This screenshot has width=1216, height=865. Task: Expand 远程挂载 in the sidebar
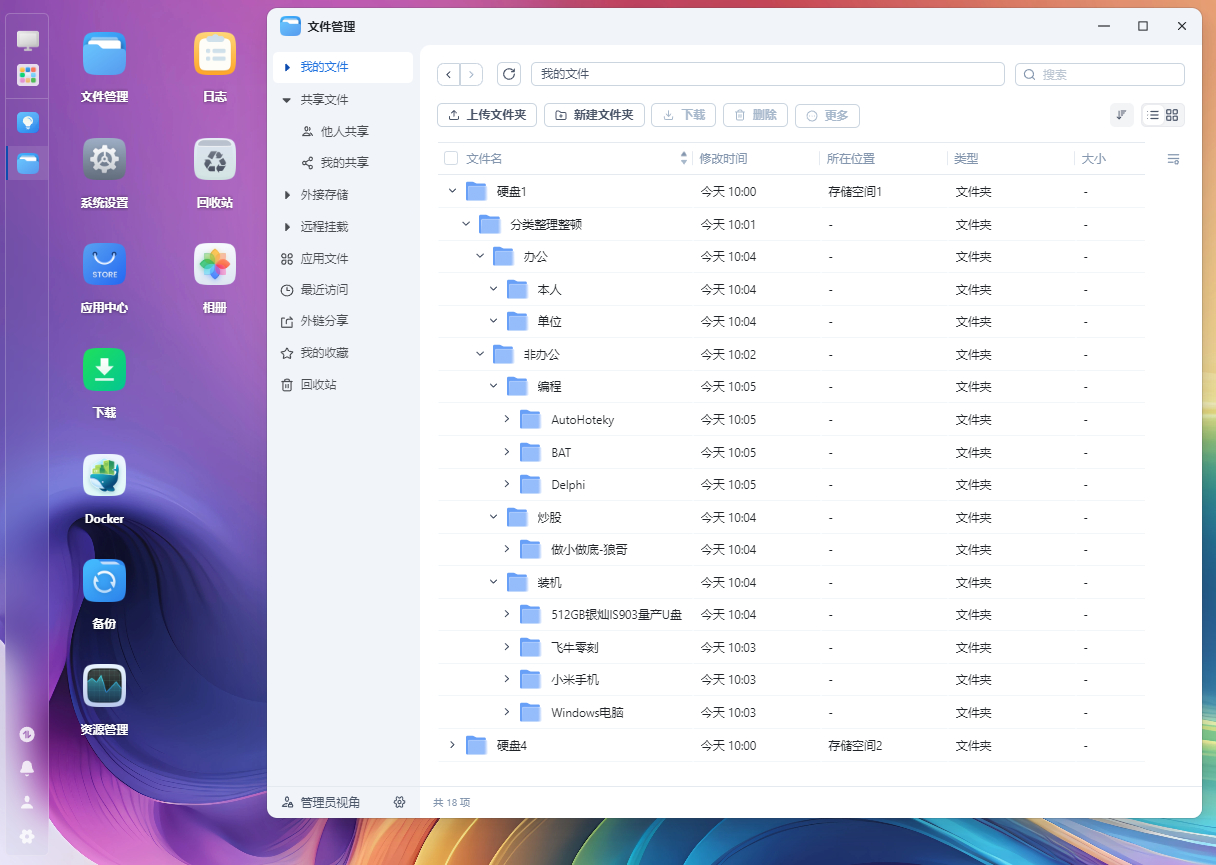tap(287, 227)
